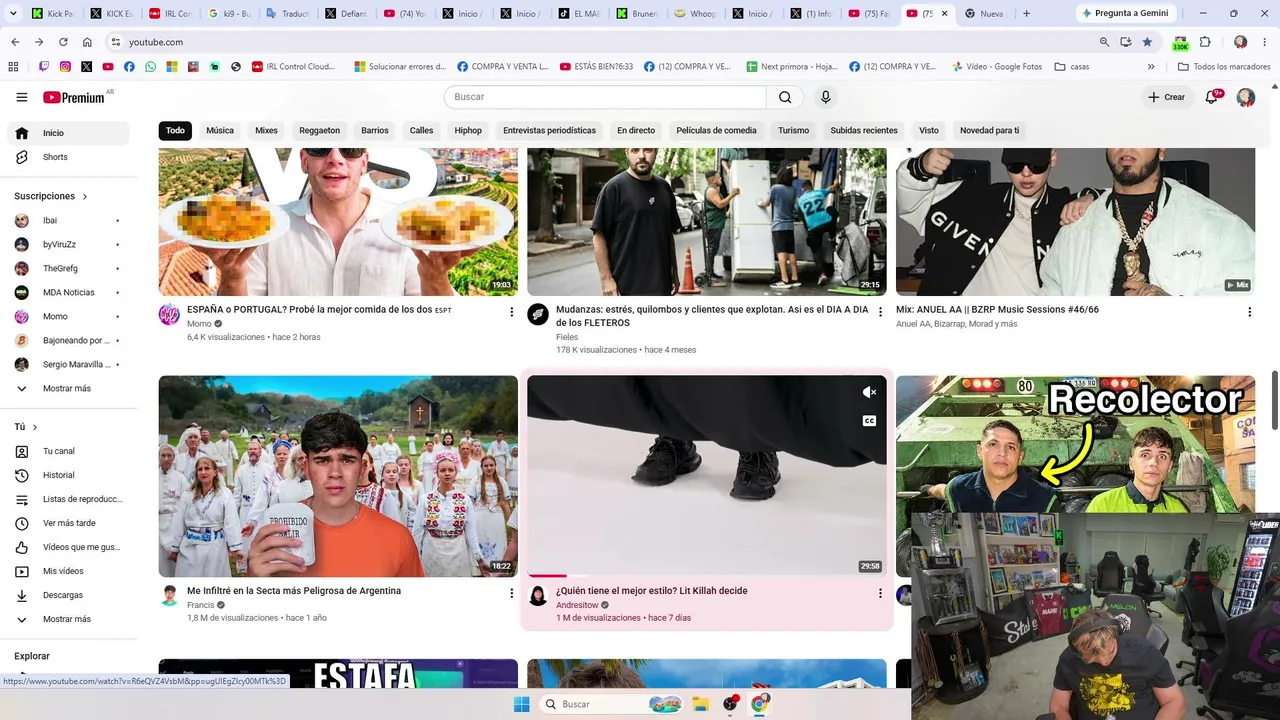Start voice search with the microphone
The height and width of the screenshot is (720, 1280).
point(825,97)
